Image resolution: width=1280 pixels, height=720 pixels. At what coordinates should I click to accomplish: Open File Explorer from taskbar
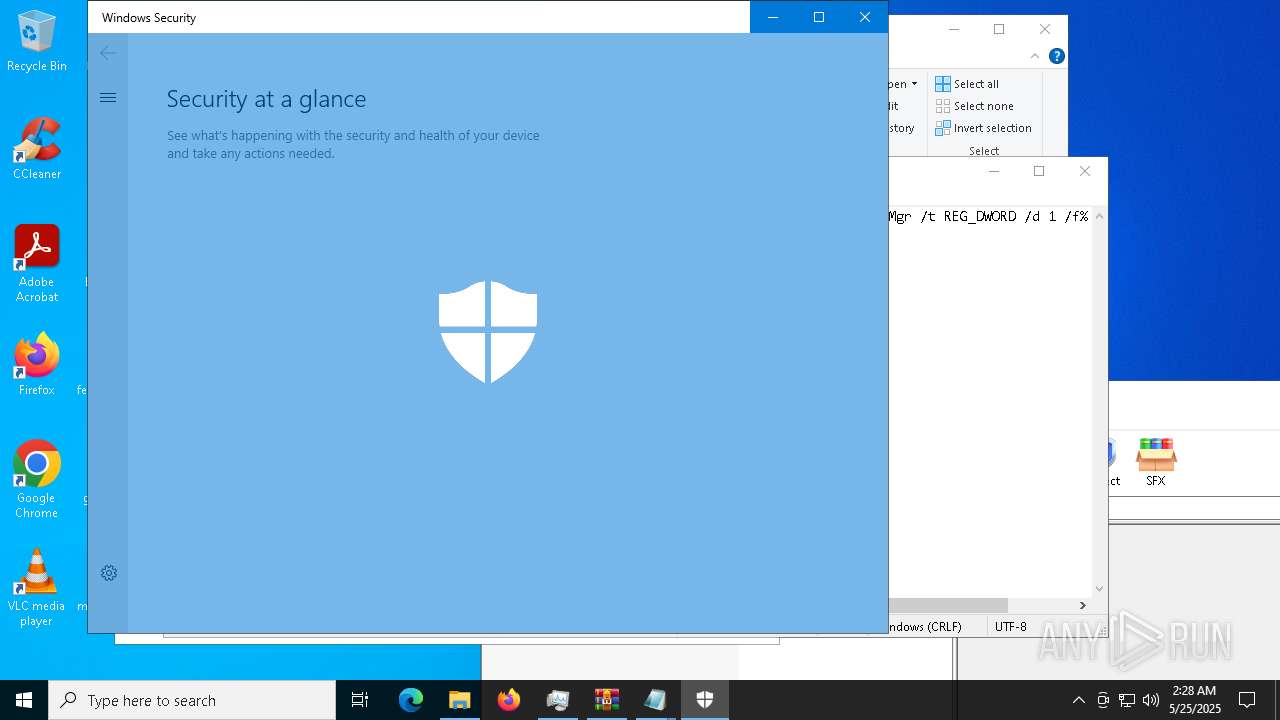460,700
